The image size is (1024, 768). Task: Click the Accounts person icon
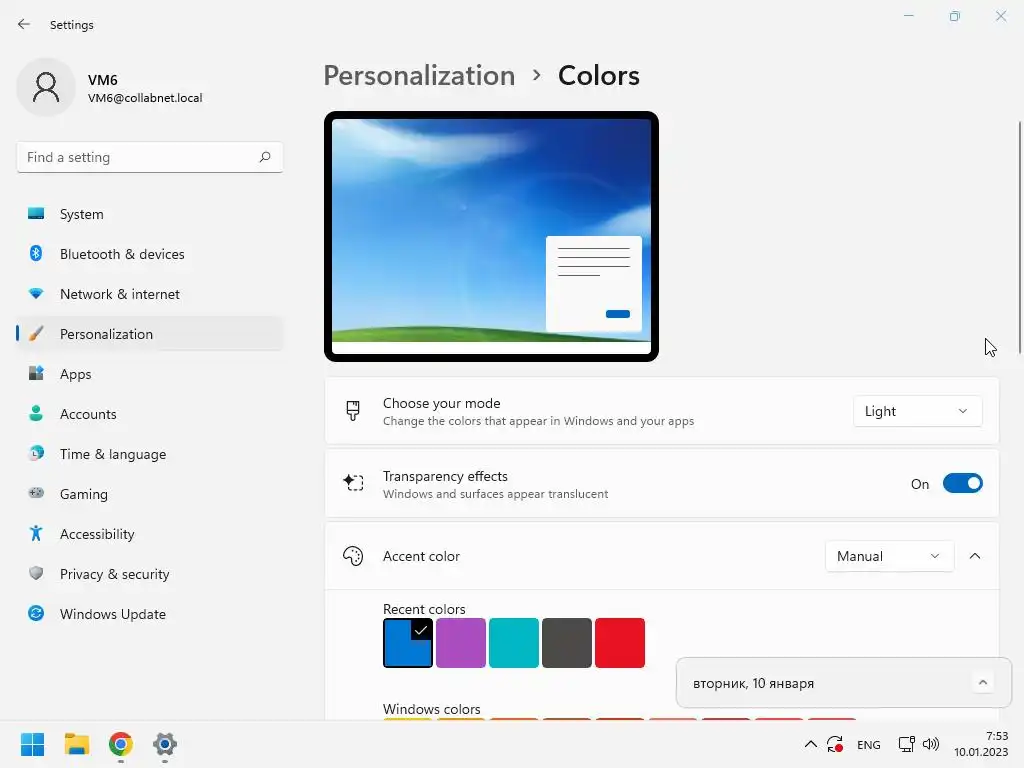point(36,413)
